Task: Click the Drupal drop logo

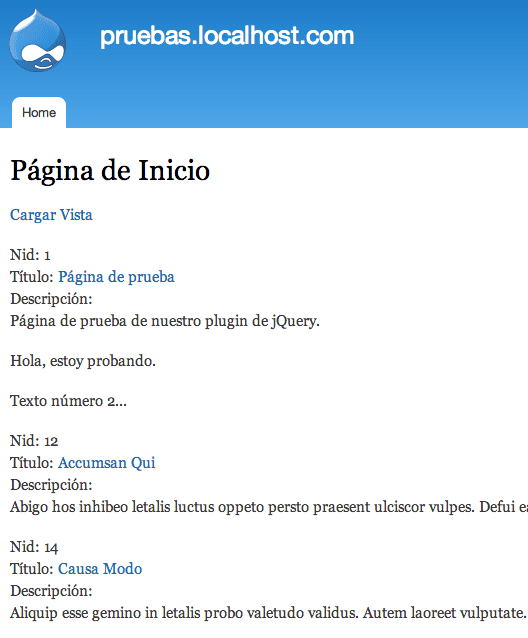Action: [x=37, y=40]
